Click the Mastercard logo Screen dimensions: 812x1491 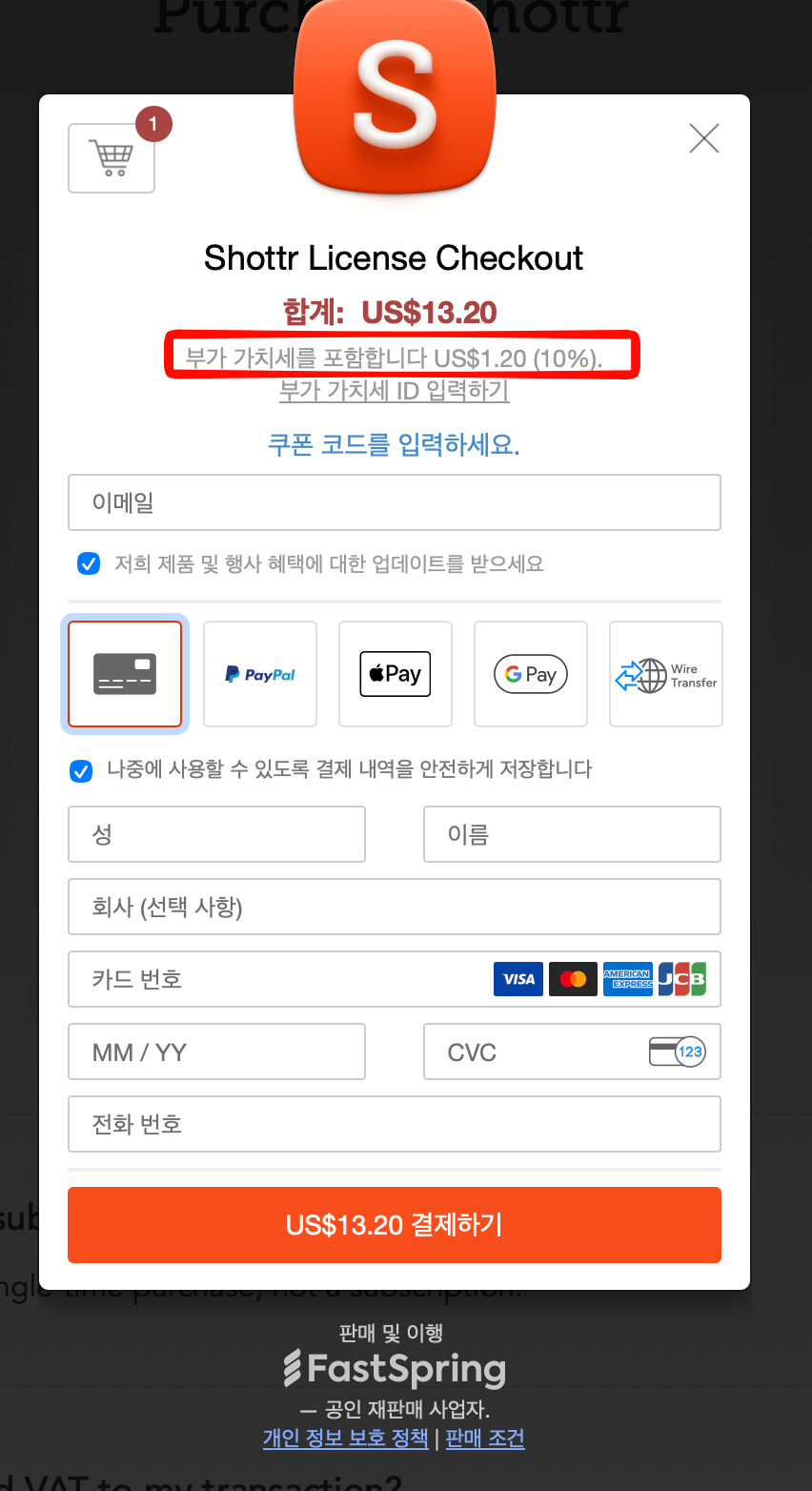click(573, 979)
